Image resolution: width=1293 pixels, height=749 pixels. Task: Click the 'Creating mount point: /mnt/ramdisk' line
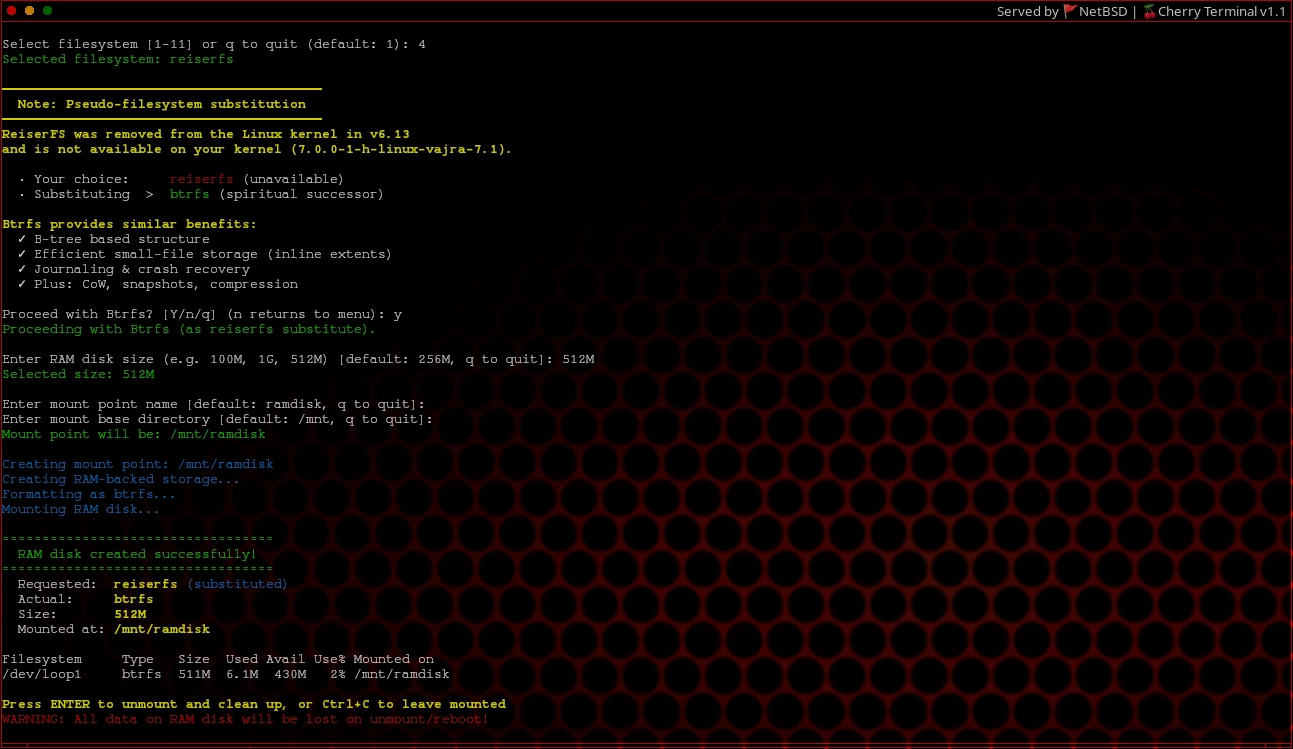pyautogui.click(x=138, y=464)
